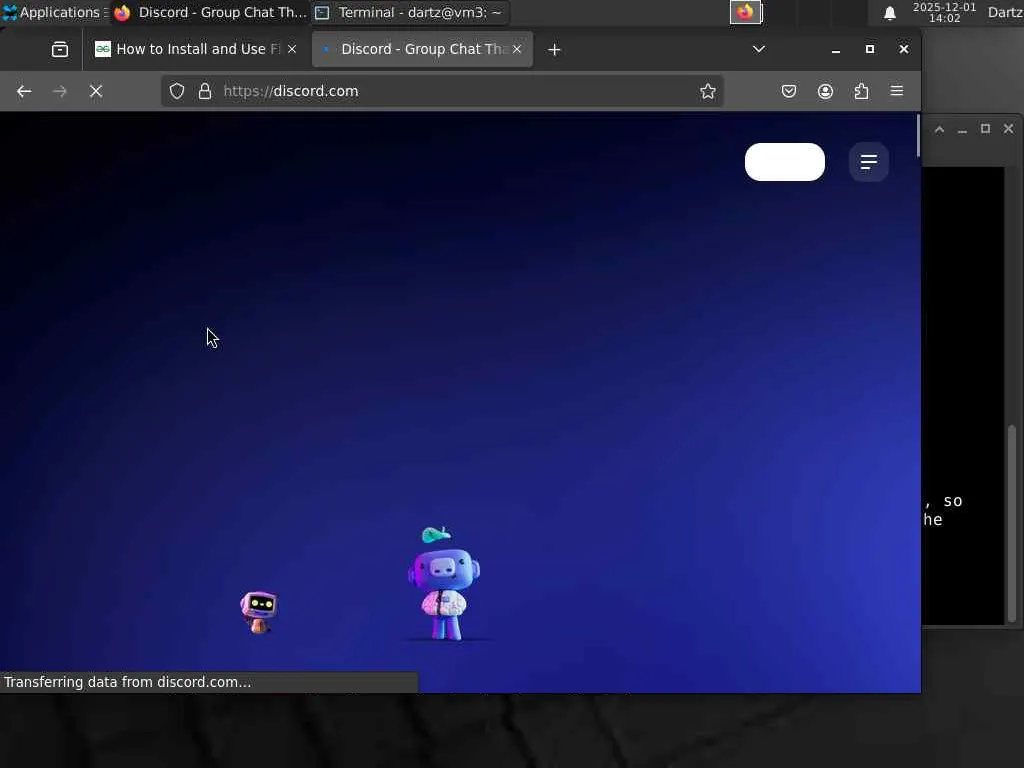Close the How to Install and Use tab
Screen dimensions: 1024x768
(293, 49)
